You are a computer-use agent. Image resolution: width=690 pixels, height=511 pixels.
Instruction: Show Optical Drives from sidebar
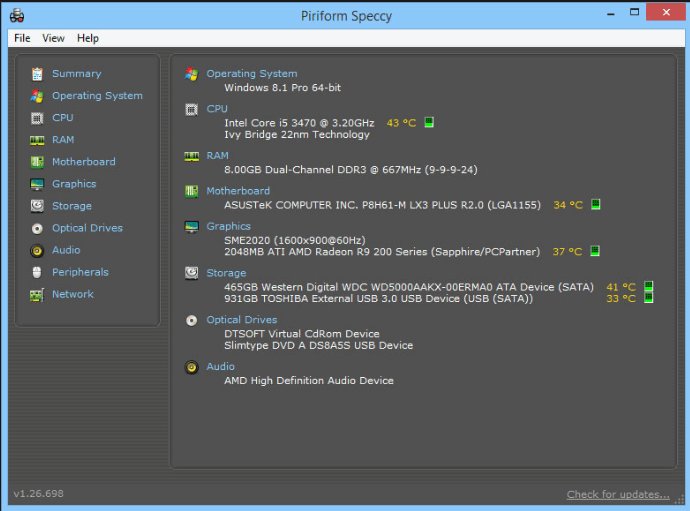coord(87,228)
